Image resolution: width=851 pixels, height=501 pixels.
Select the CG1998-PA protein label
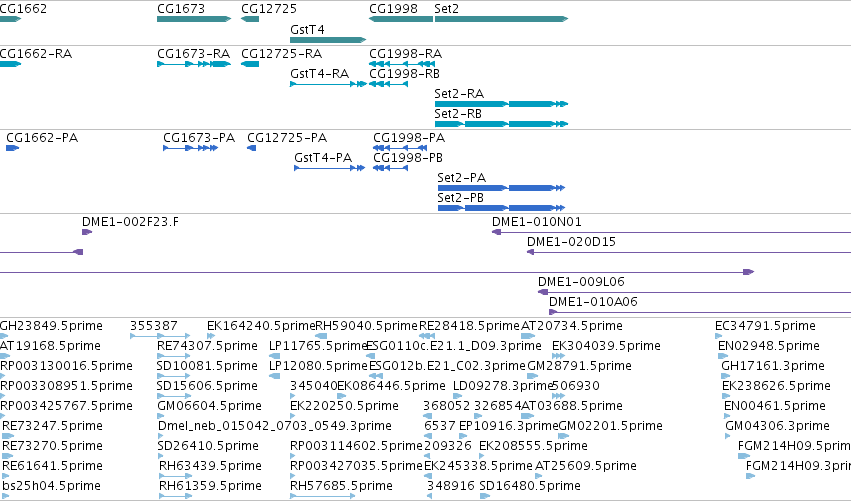click(409, 138)
